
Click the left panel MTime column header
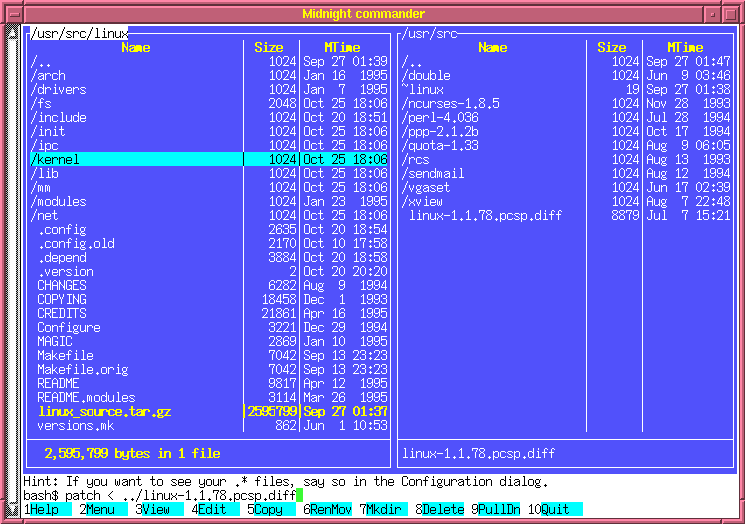click(342, 48)
